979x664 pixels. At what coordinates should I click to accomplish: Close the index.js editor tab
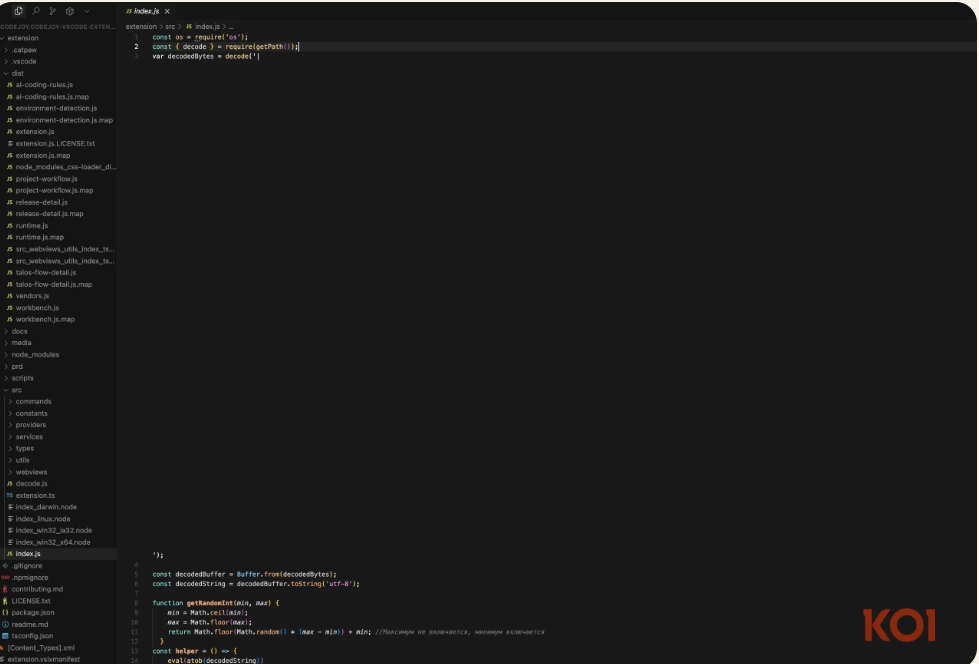tap(167, 11)
